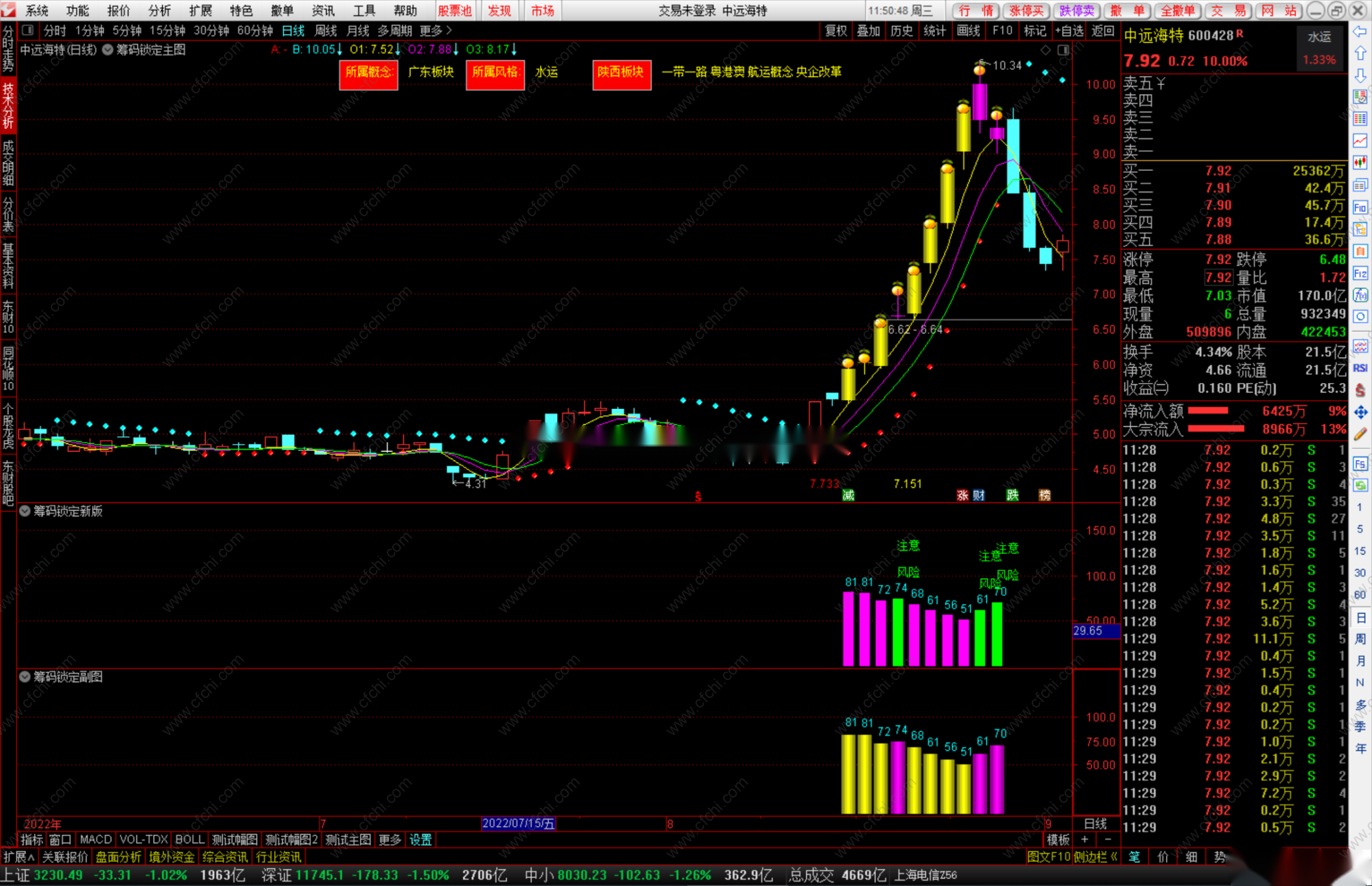Expand the 更多 periods dropdown
This screenshot has width=1372, height=886.
436,31
